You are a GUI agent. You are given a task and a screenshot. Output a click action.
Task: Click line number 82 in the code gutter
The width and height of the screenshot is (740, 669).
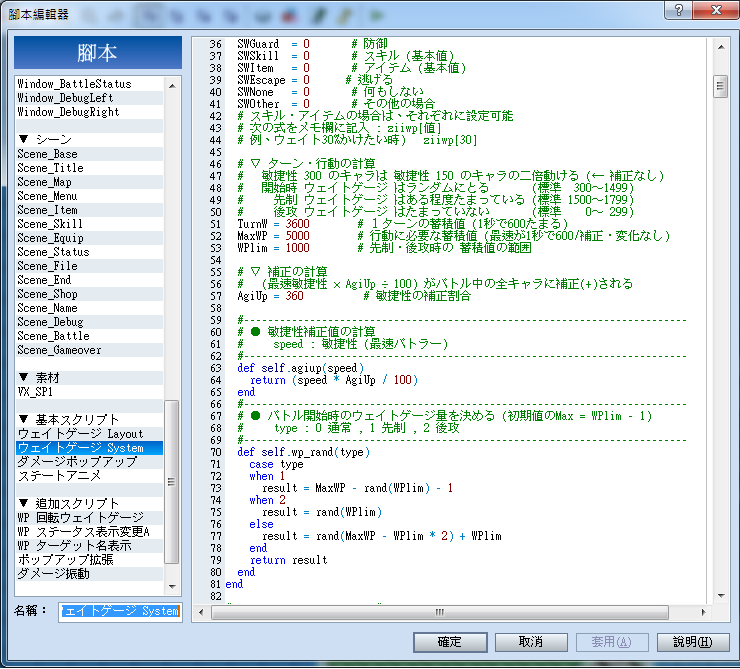pos(216,596)
